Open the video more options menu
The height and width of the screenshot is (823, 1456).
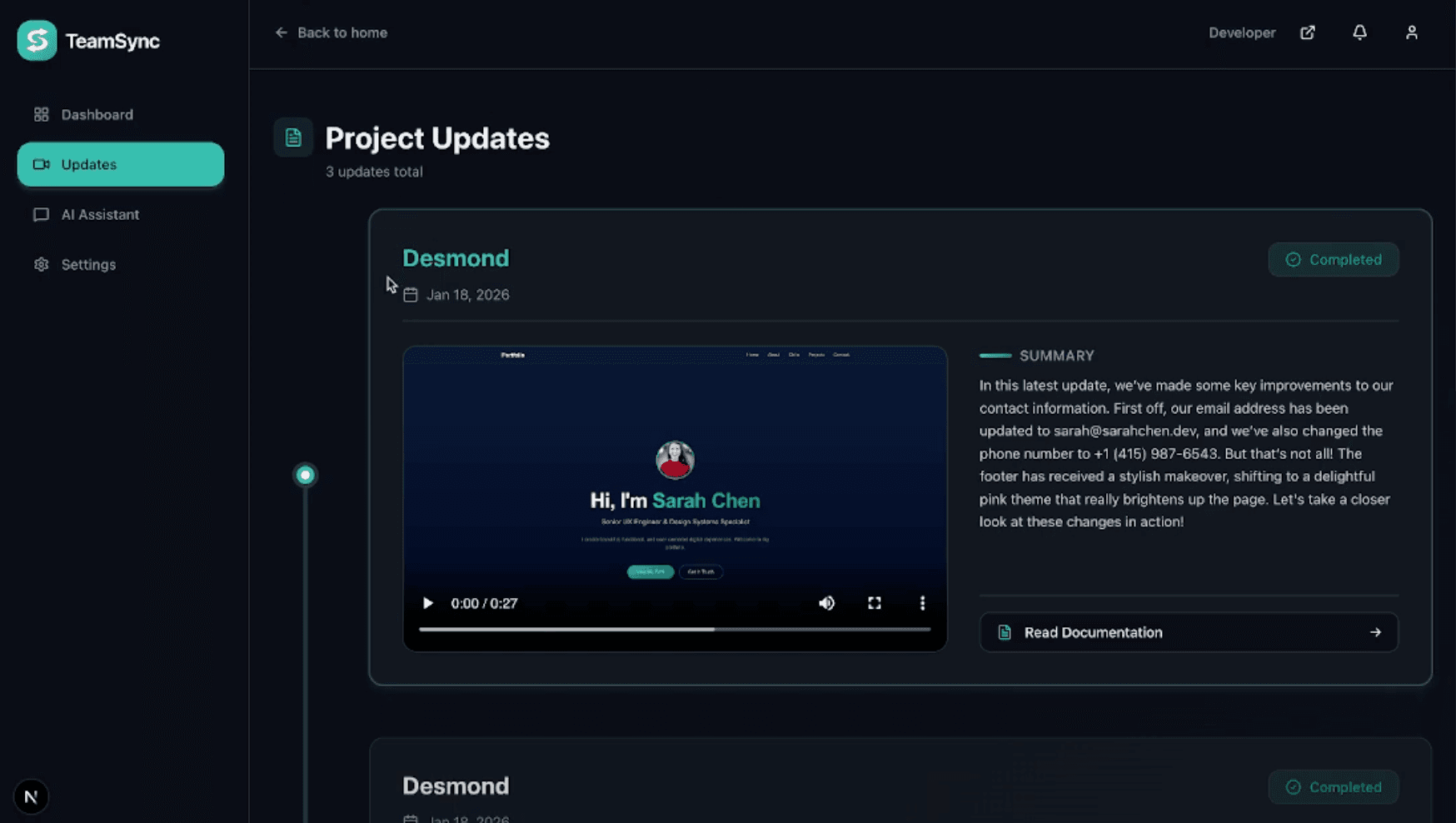coord(921,603)
